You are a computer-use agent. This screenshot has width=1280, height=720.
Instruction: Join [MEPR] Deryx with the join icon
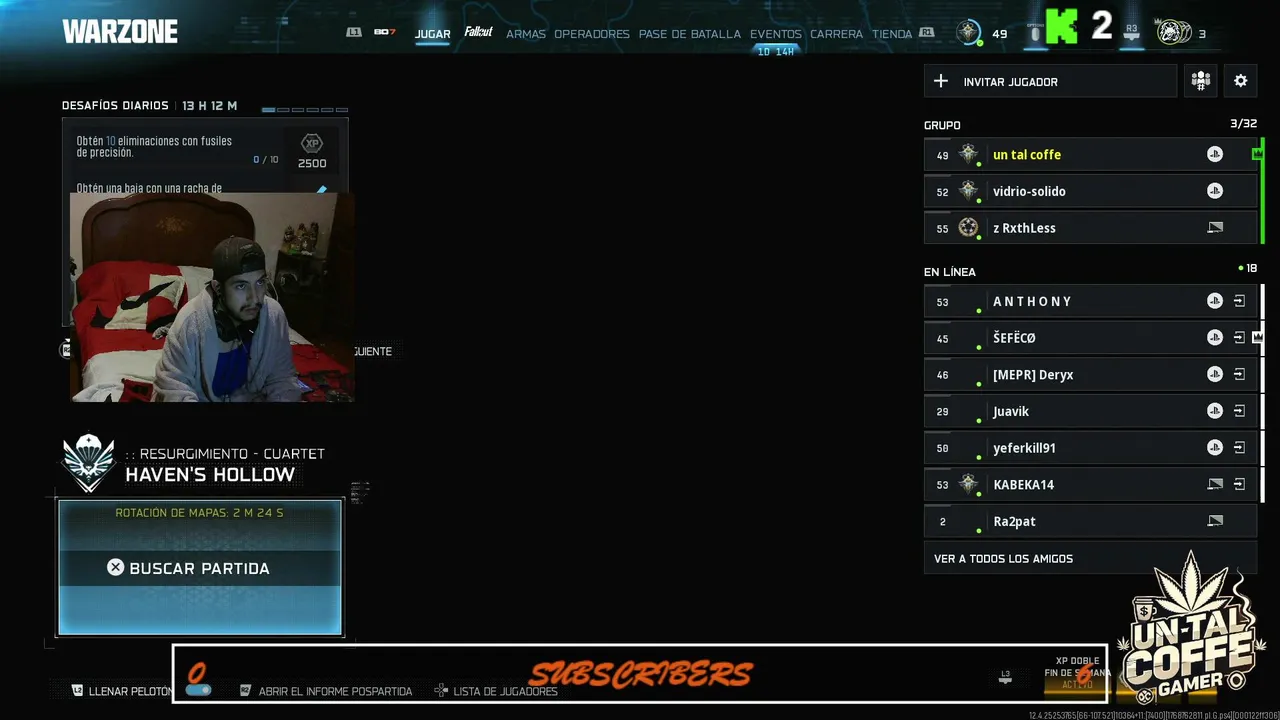[1239, 375]
